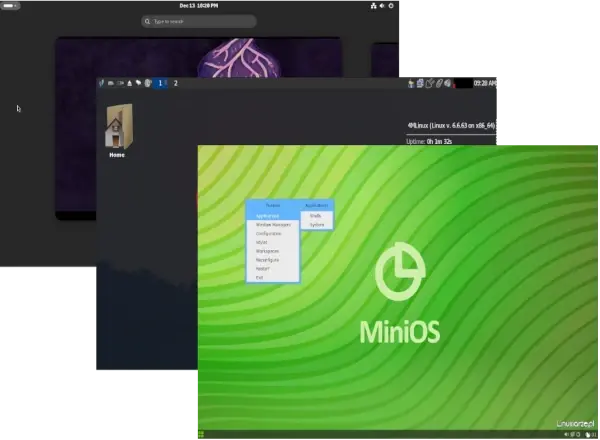
Task: Open Shells entry in MiniOS submenu
Action: (x=316, y=216)
